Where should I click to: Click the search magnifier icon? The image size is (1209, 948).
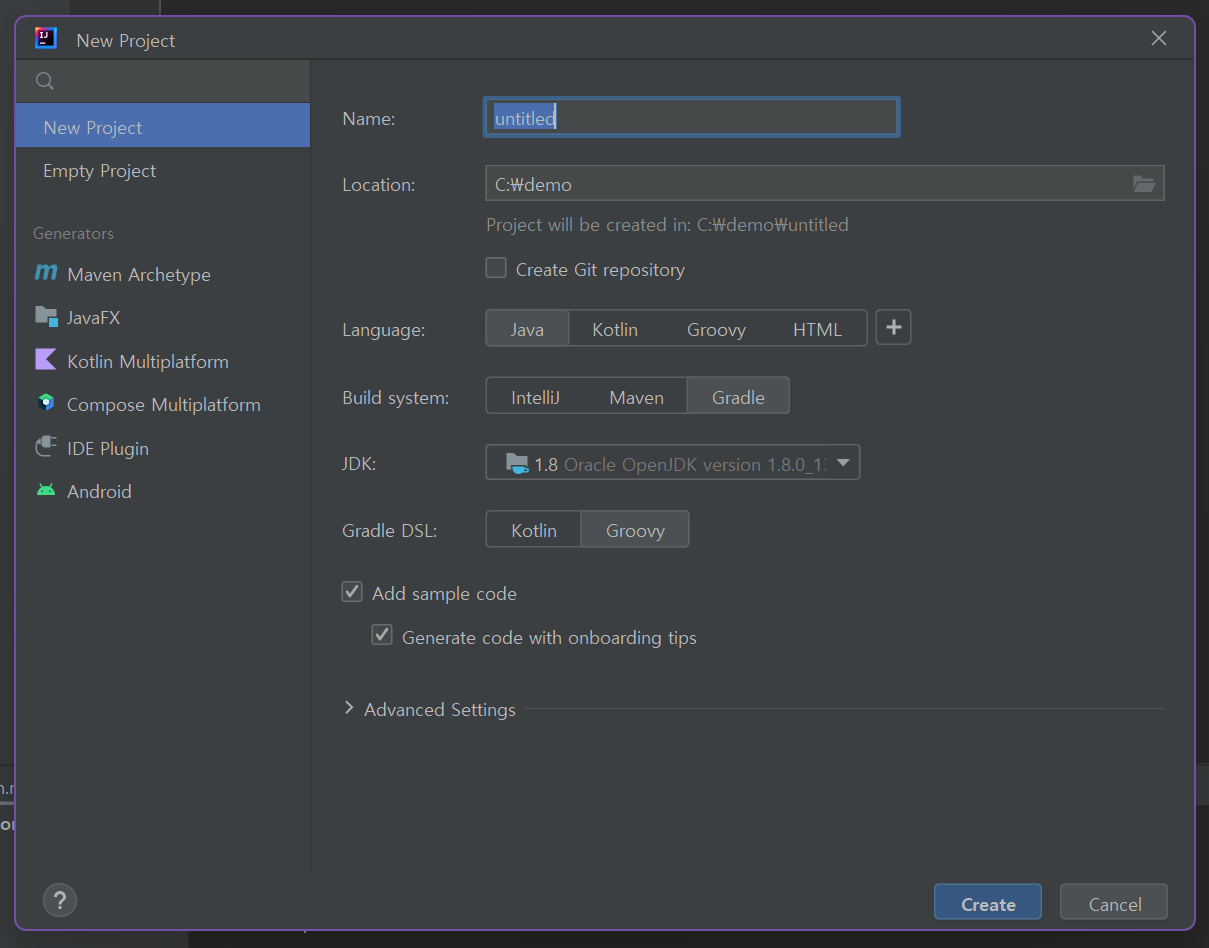point(45,81)
